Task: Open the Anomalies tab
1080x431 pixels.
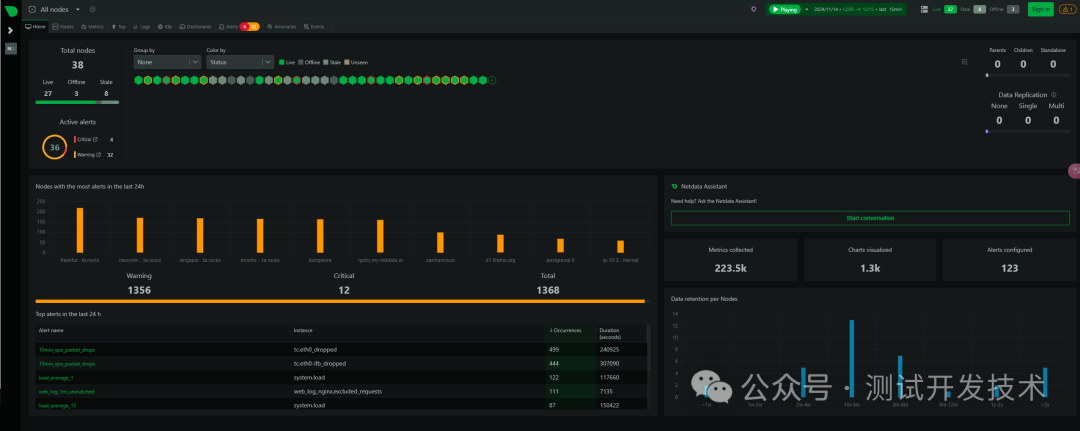Action: coord(281,26)
